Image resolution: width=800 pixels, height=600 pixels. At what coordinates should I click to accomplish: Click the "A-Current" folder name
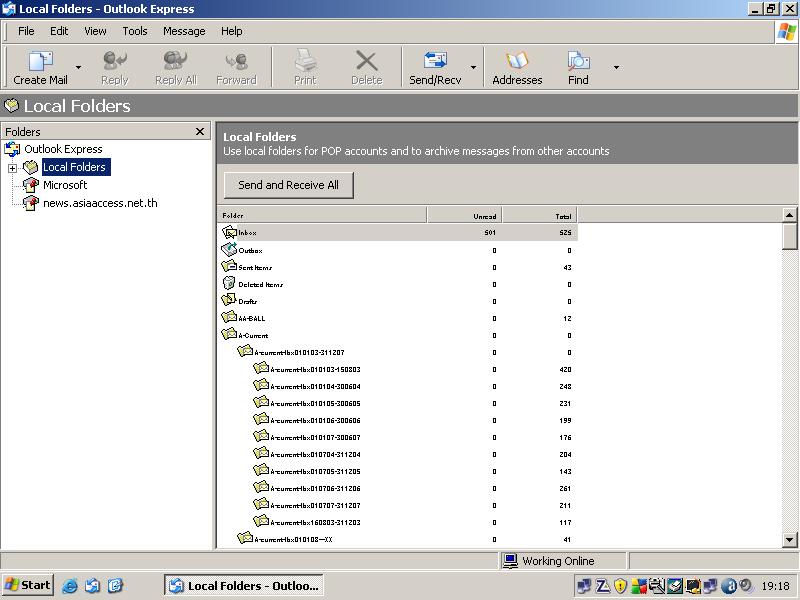(253, 335)
